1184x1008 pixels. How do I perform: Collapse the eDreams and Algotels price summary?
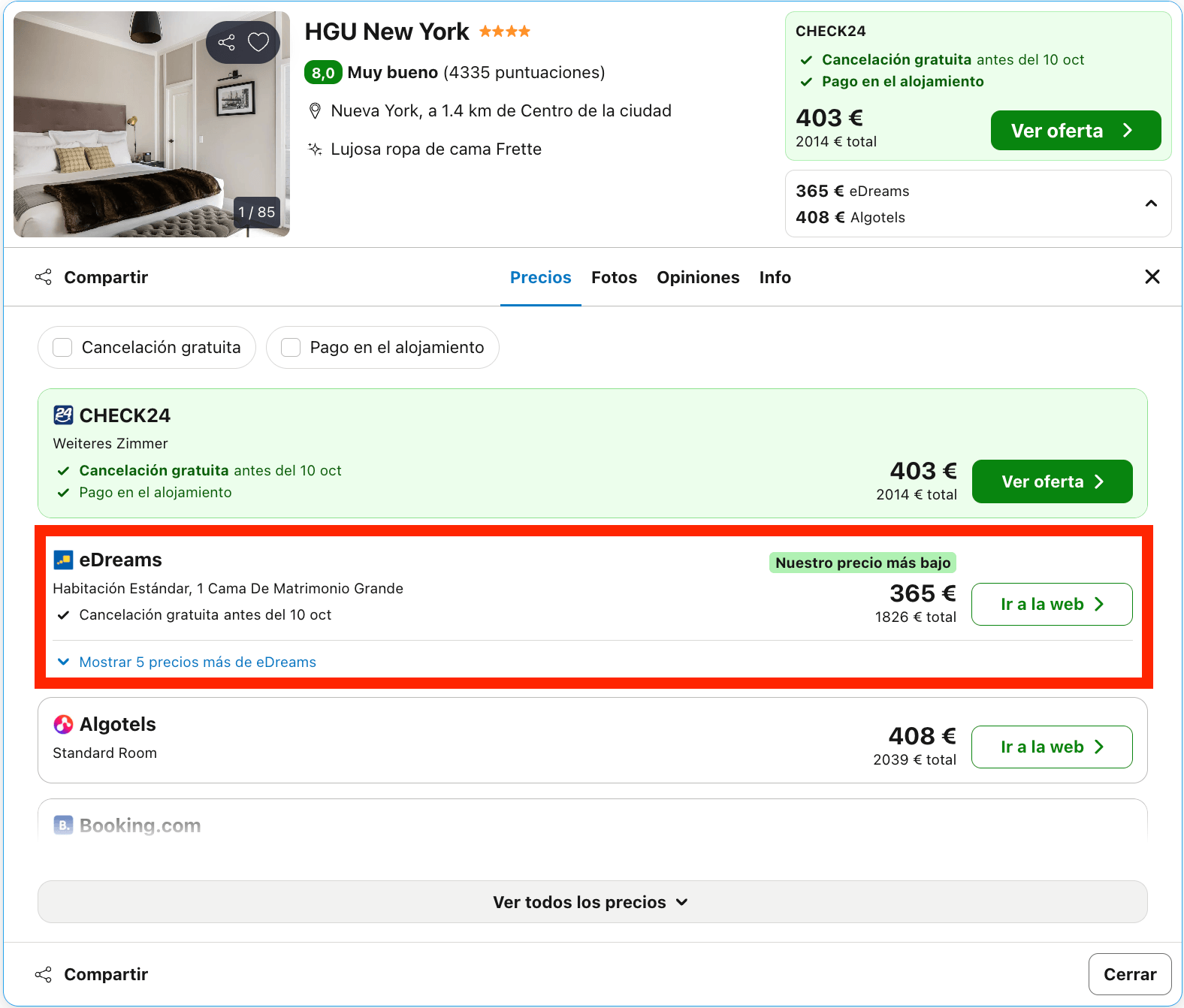point(1151,204)
